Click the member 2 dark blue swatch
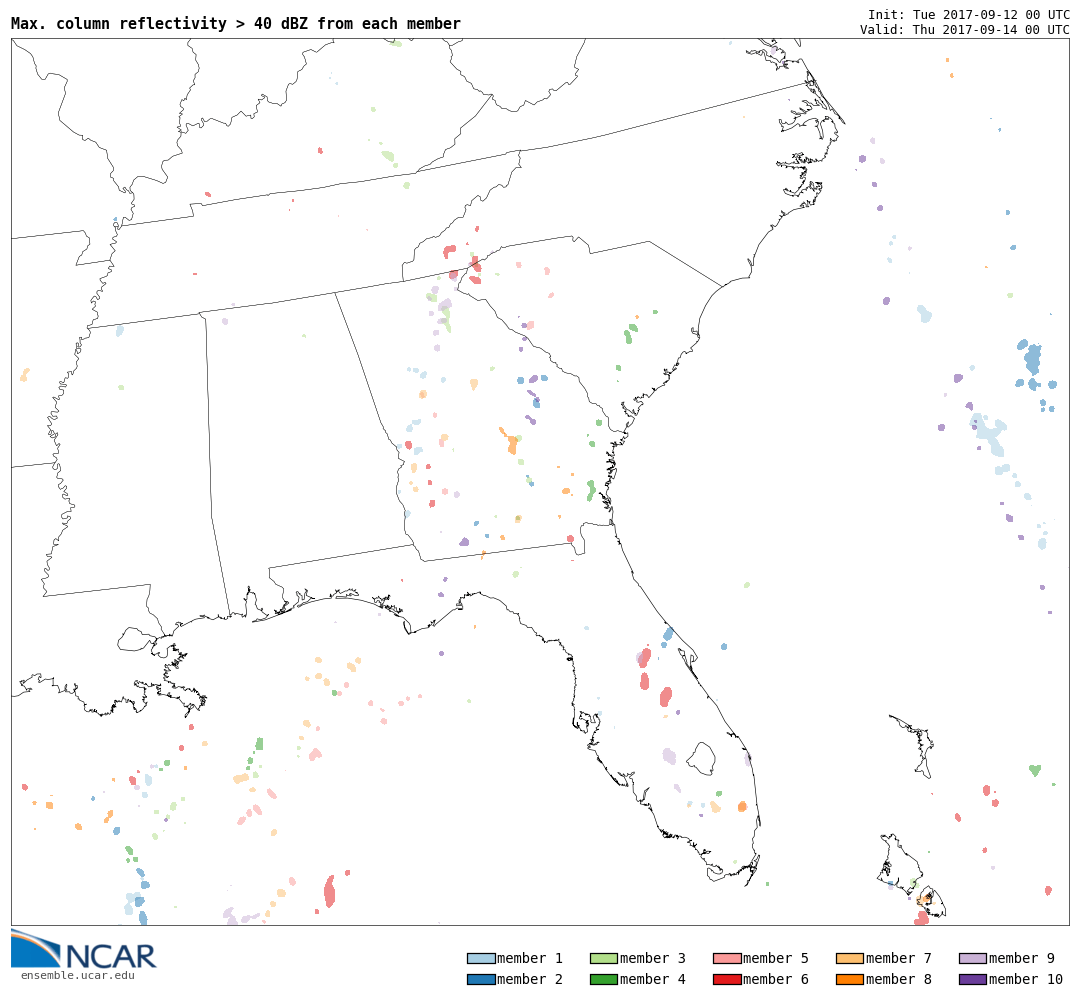Screen dimensions: 1080x988 click(x=481, y=979)
